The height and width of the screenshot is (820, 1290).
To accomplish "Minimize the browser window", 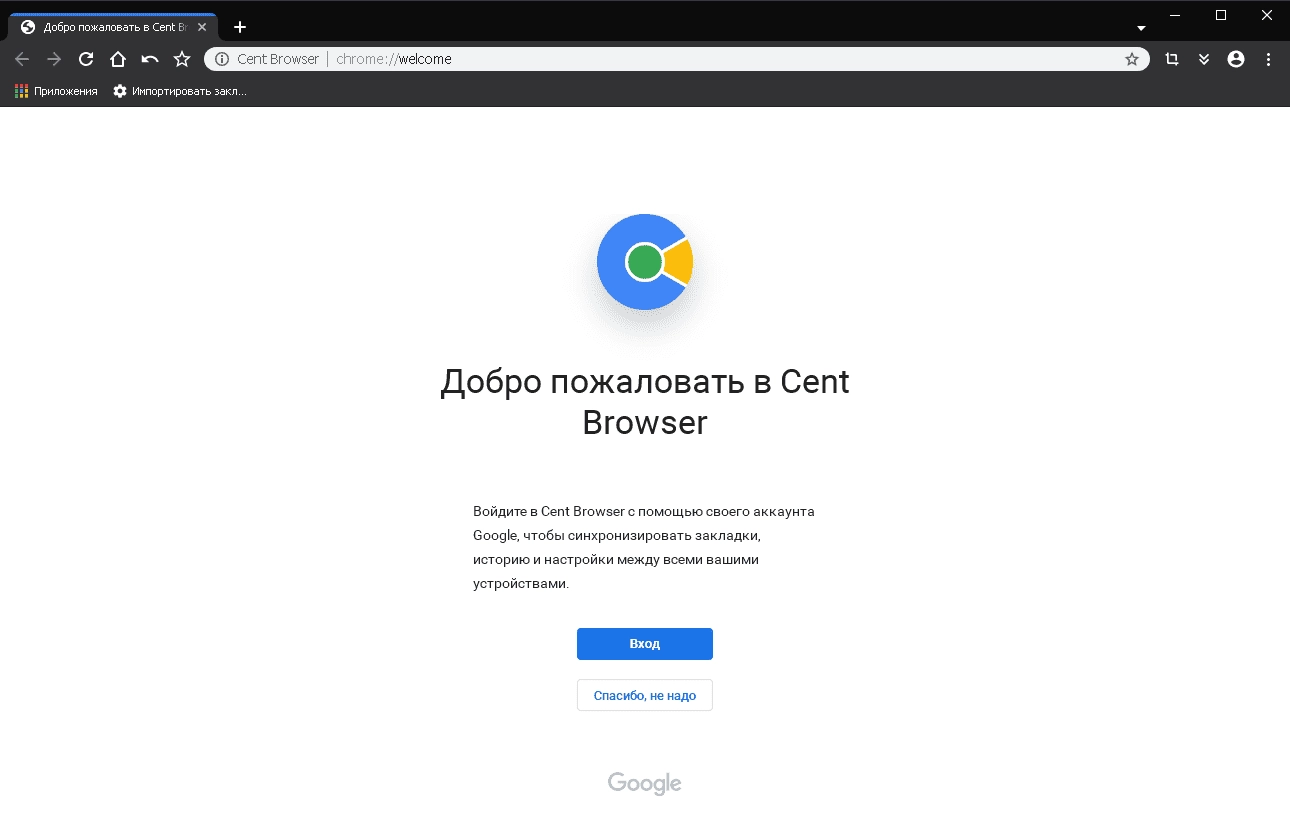I will tap(1175, 15).
